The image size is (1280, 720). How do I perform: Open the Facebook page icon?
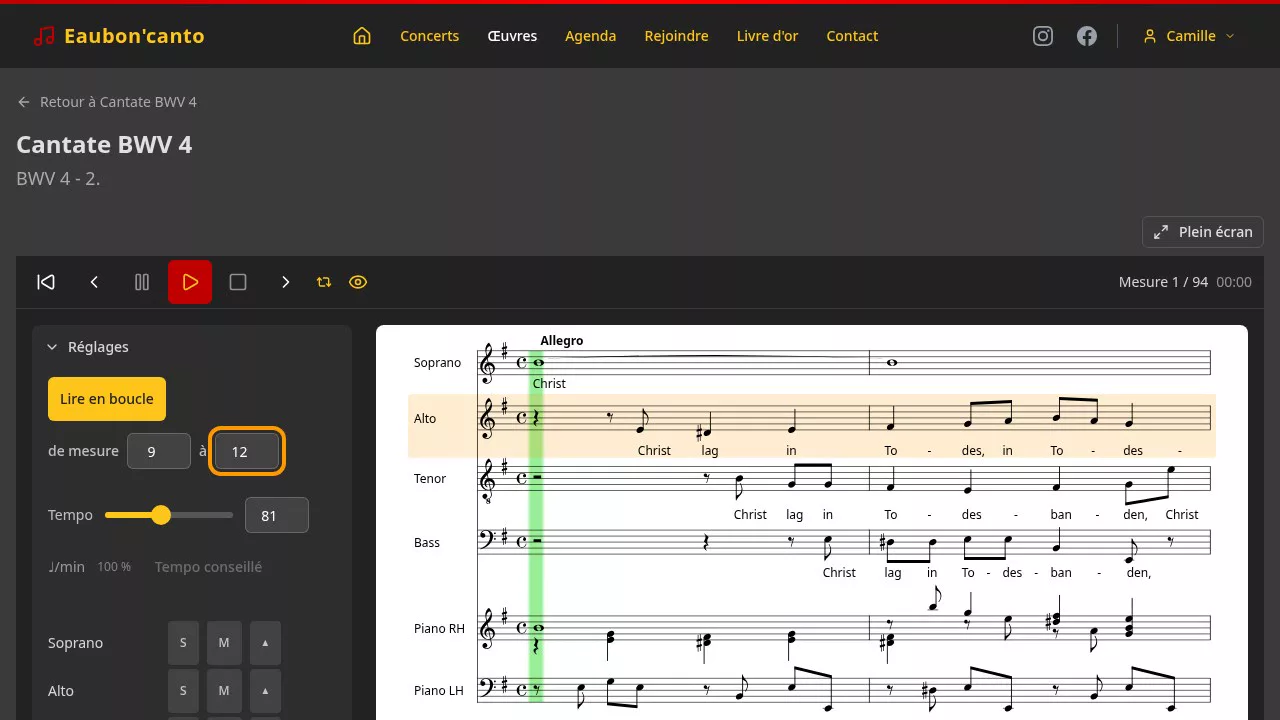1087,36
